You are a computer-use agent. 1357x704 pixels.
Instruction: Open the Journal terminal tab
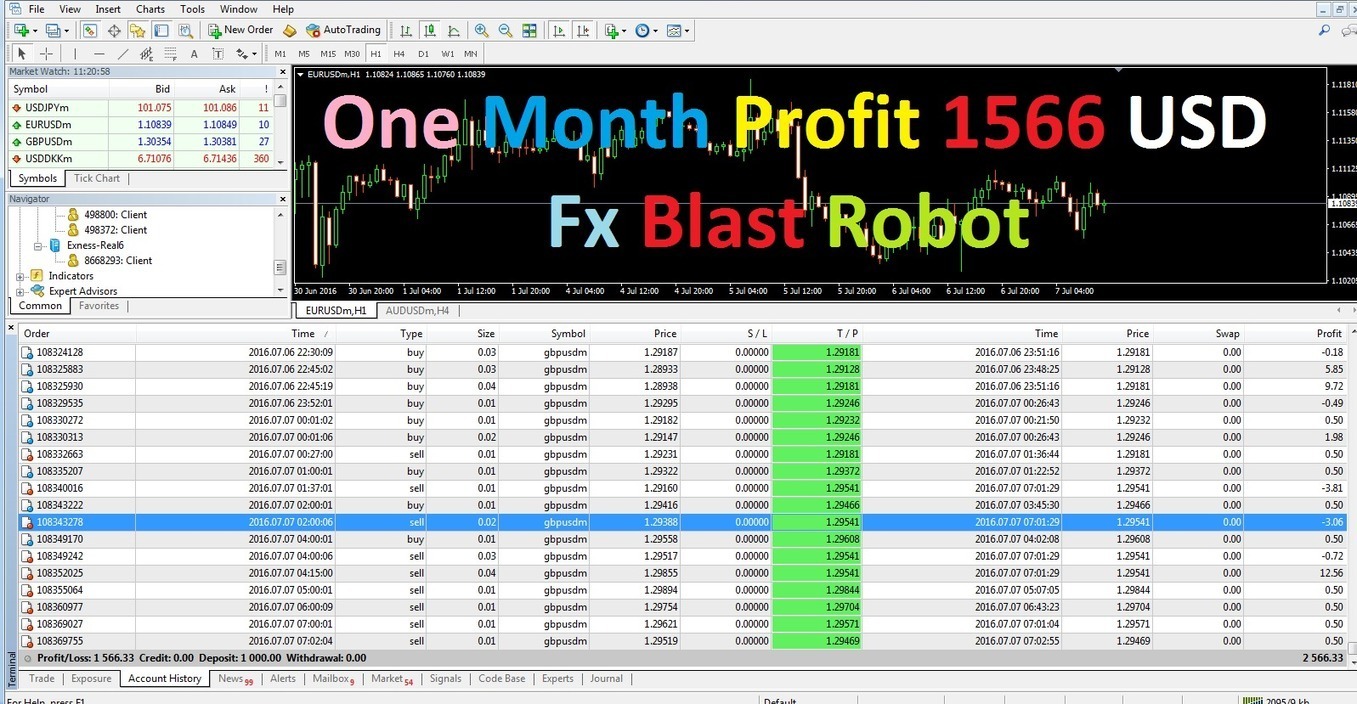606,678
